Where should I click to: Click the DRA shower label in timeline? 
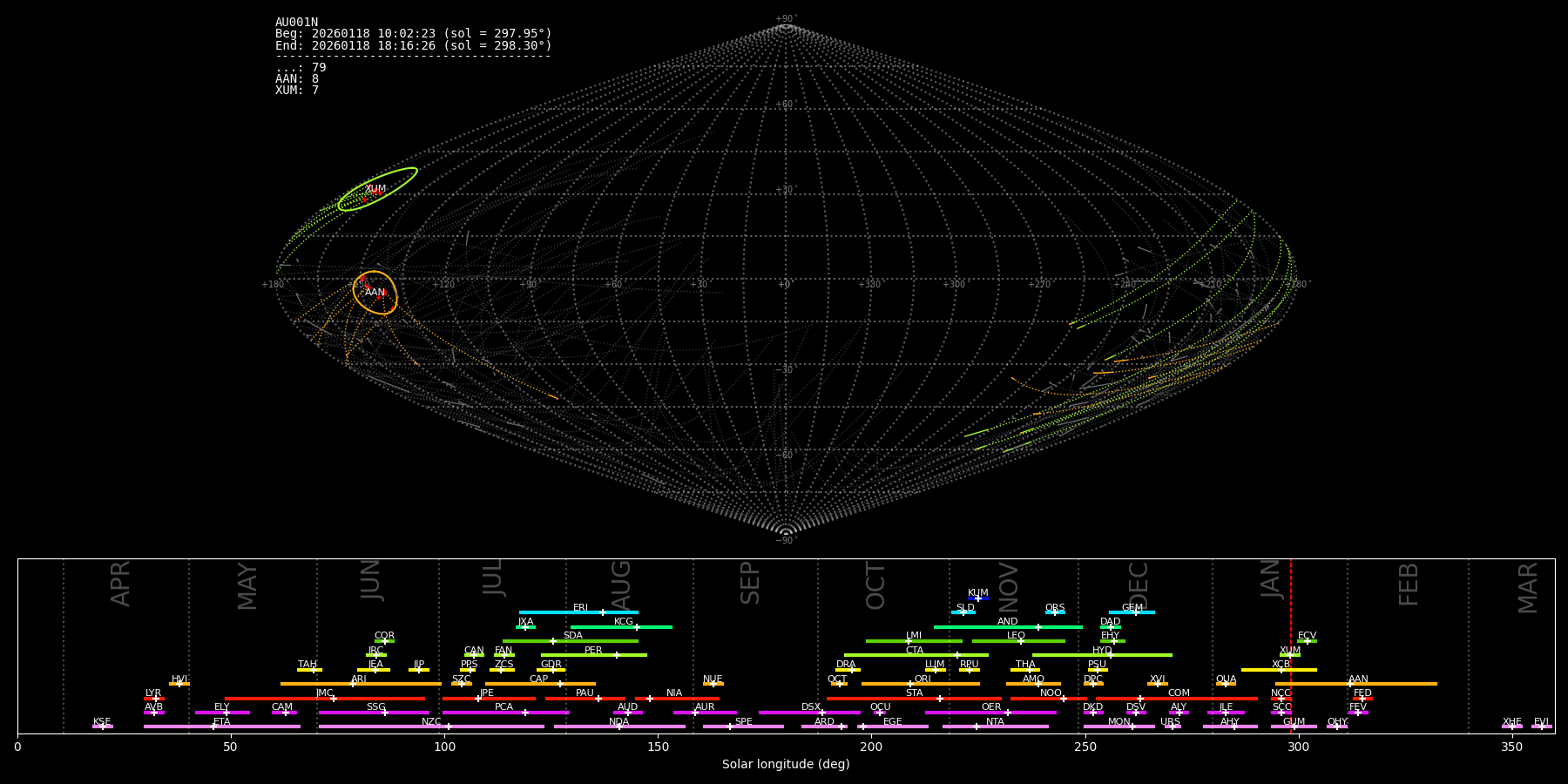point(846,665)
